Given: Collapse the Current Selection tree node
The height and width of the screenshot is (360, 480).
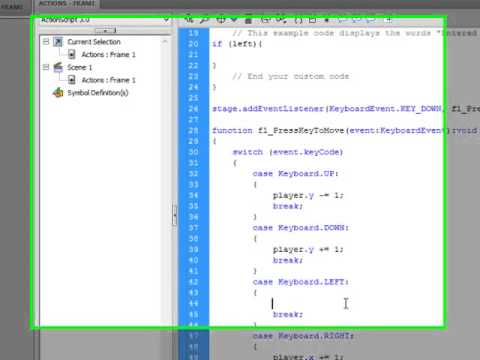Looking at the screenshot, I should (x=46, y=42).
